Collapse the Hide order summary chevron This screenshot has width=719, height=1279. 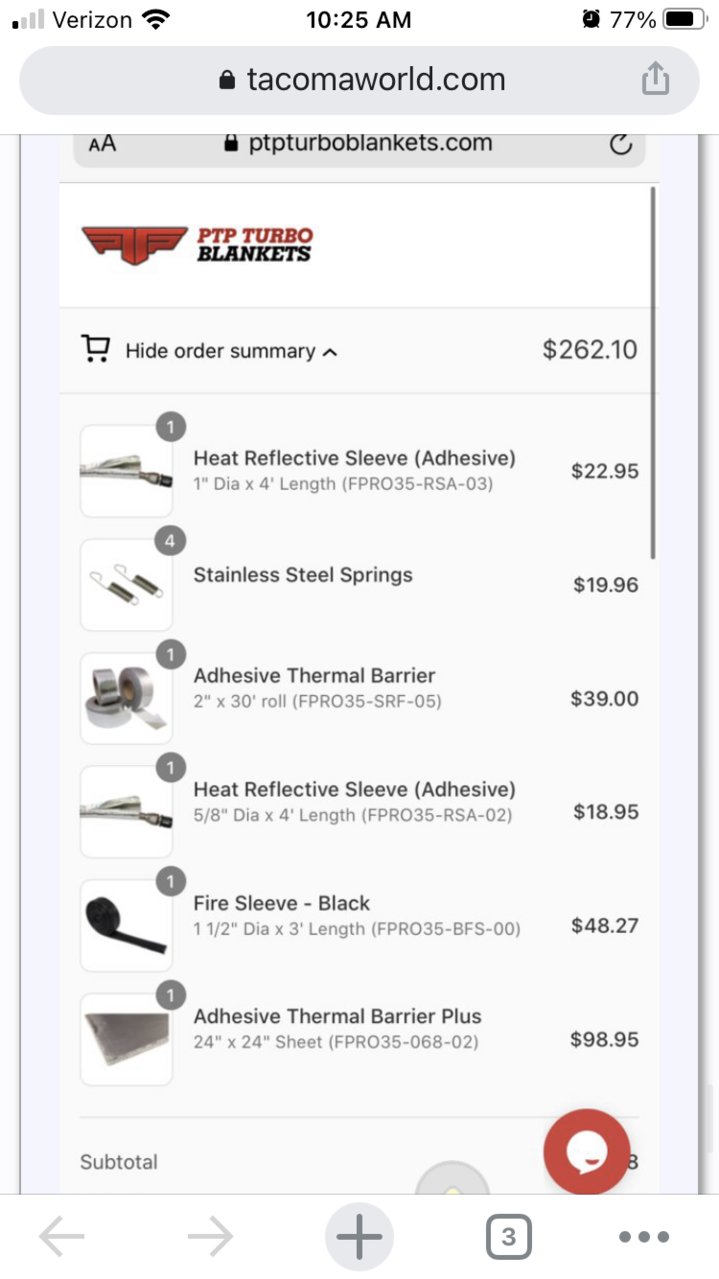330,352
